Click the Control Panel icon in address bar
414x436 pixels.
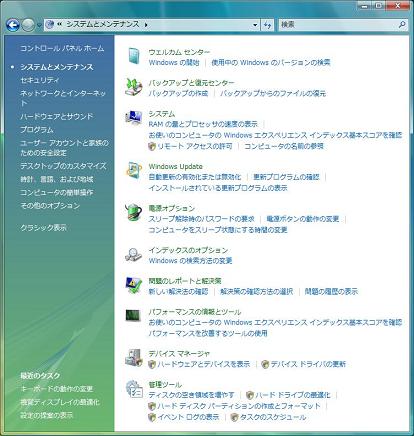pos(50,24)
